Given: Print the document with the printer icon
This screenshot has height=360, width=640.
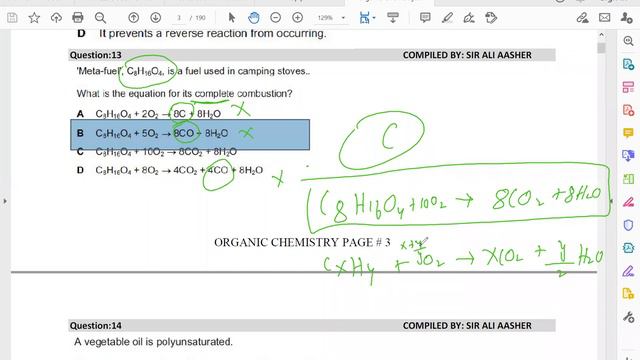Looking at the screenshot, I should click(x=78, y=18).
